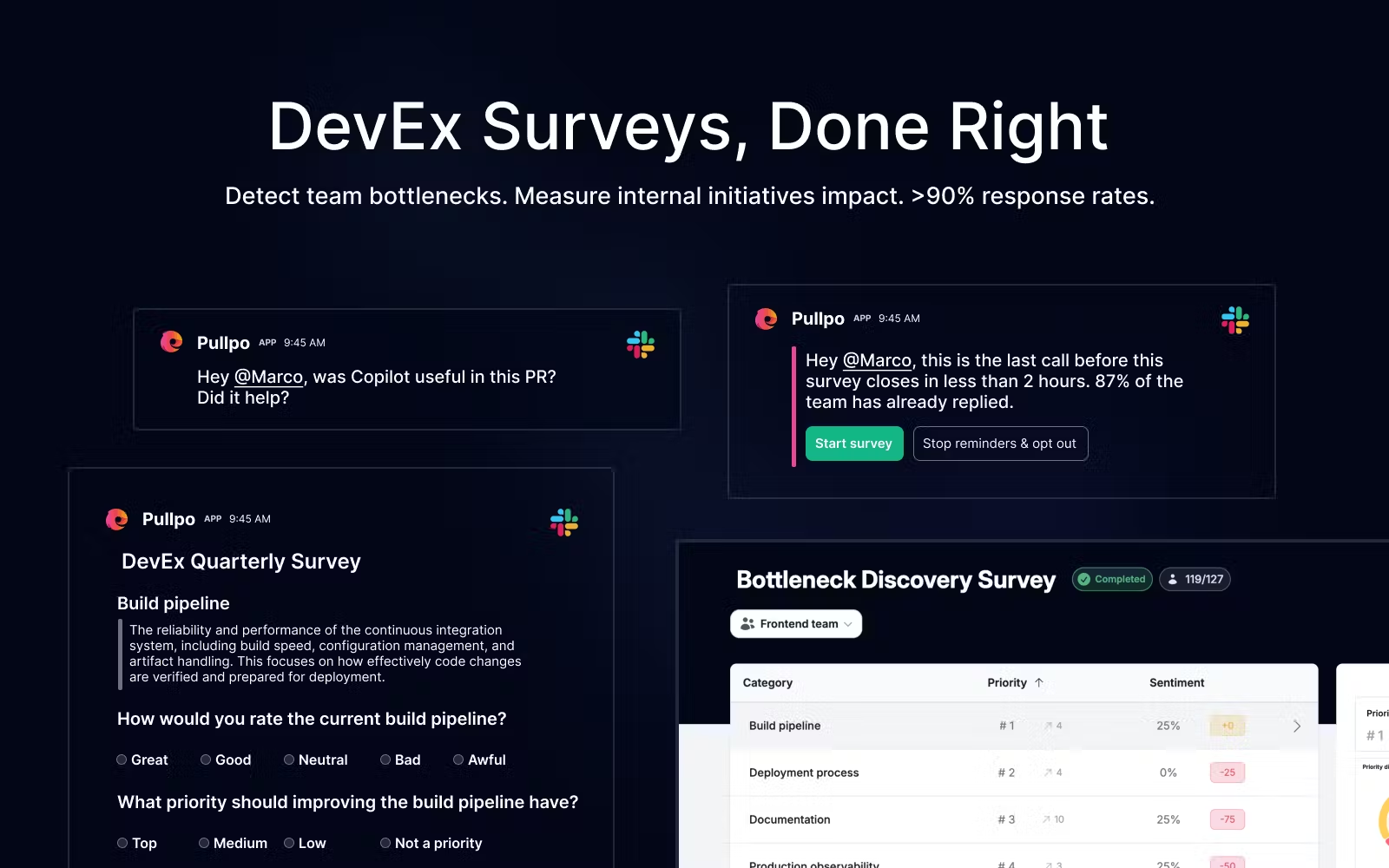This screenshot has width=1389, height=868.
Task: Click the # 2 priority value for Deployment process
Action: tap(1007, 773)
